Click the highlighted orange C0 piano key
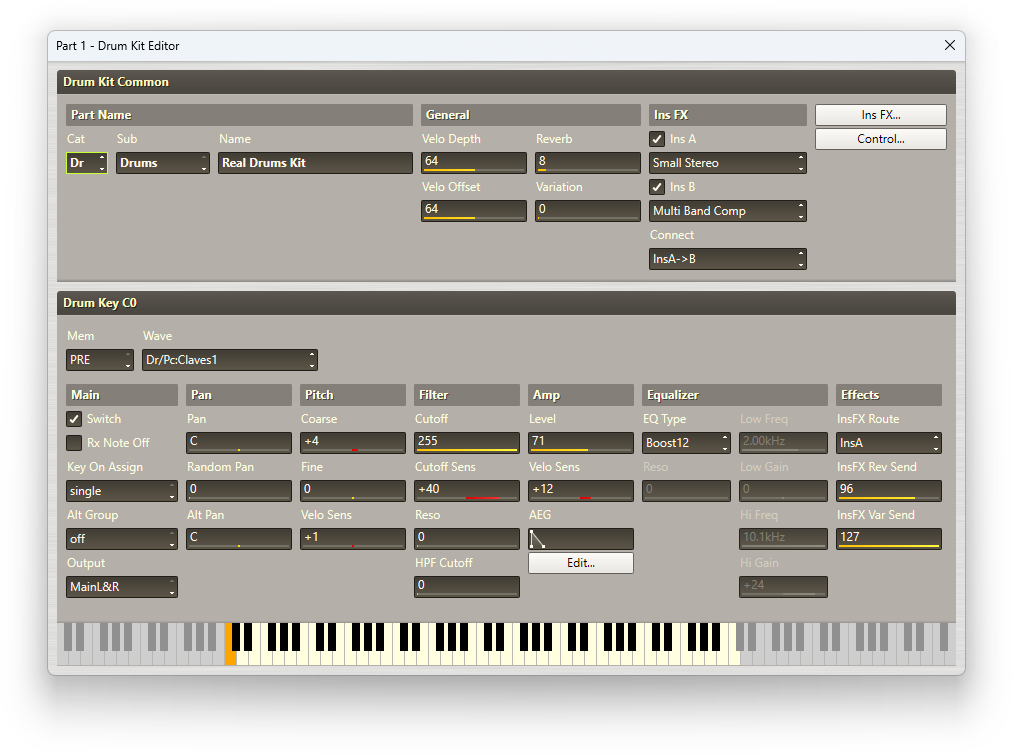The height and width of the screenshot is (755, 1013). pos(230,644)
